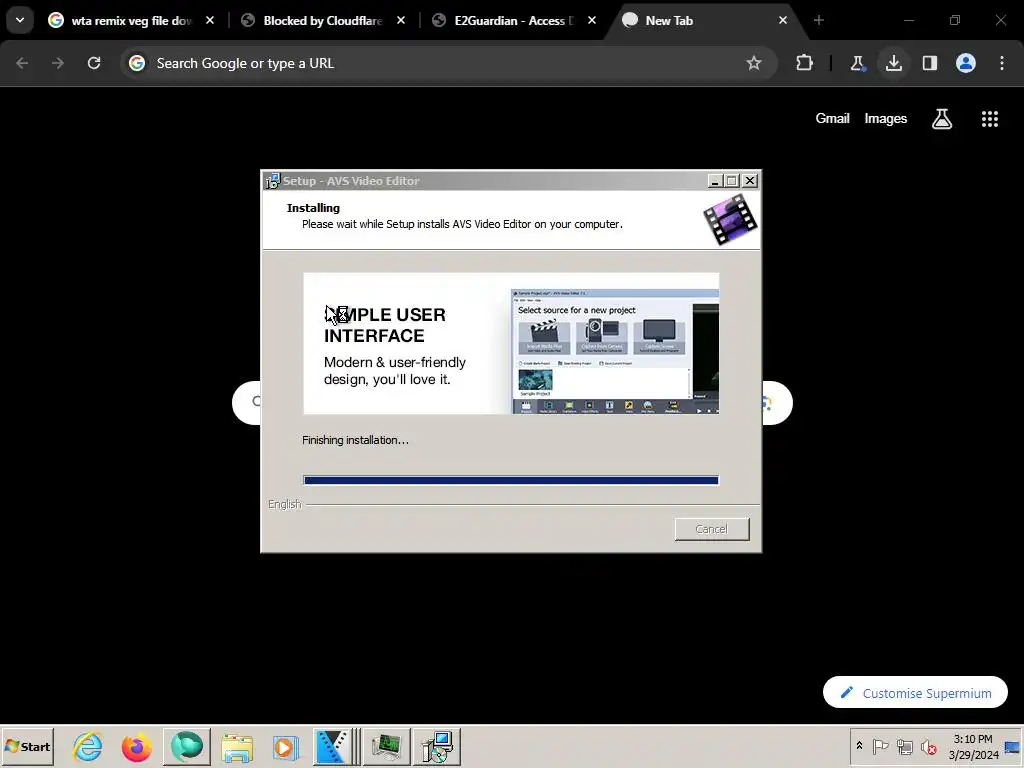This screenshot has height=768, width=1024.
Task: Launch Internet Explorer from the taskbar
Action: [88, 746]
